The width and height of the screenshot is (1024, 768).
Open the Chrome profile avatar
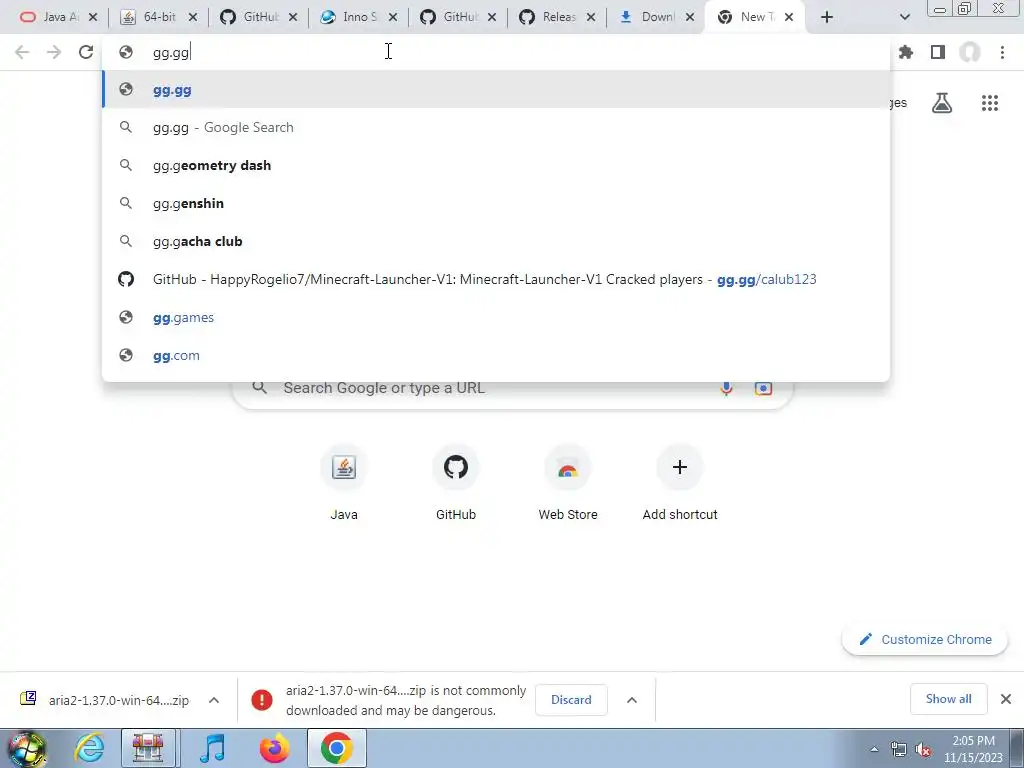[970, 52]
